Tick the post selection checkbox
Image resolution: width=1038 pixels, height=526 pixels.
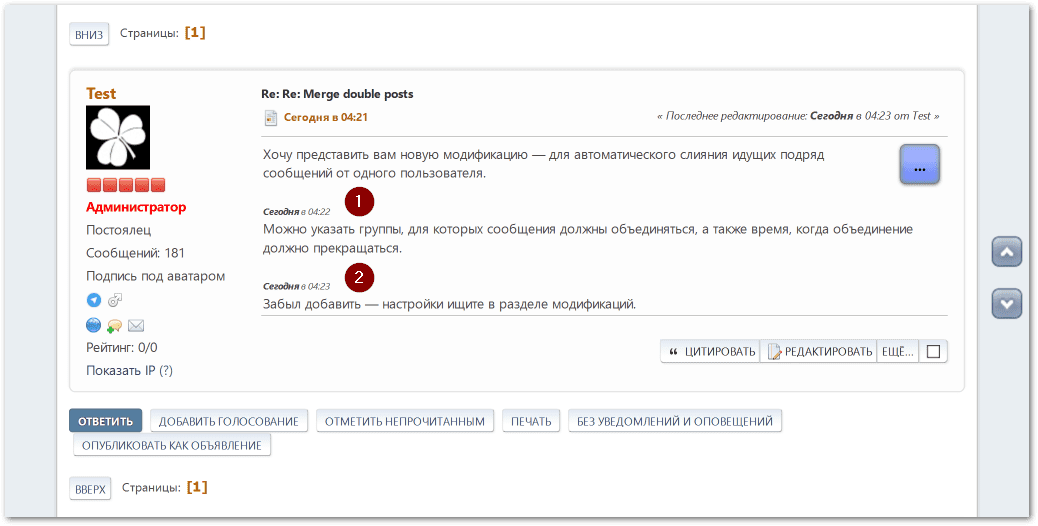click(933, 352)
